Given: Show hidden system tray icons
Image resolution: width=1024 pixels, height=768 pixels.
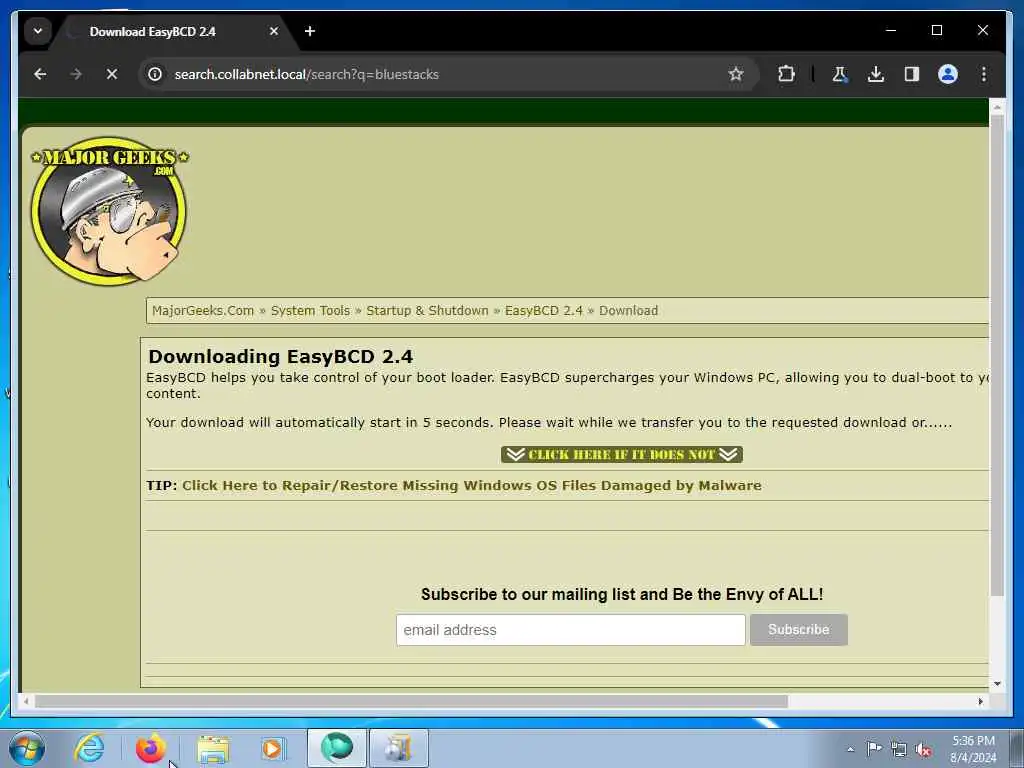Looking at the screenshot, I should pyautogui.click(x=850, y=750).
